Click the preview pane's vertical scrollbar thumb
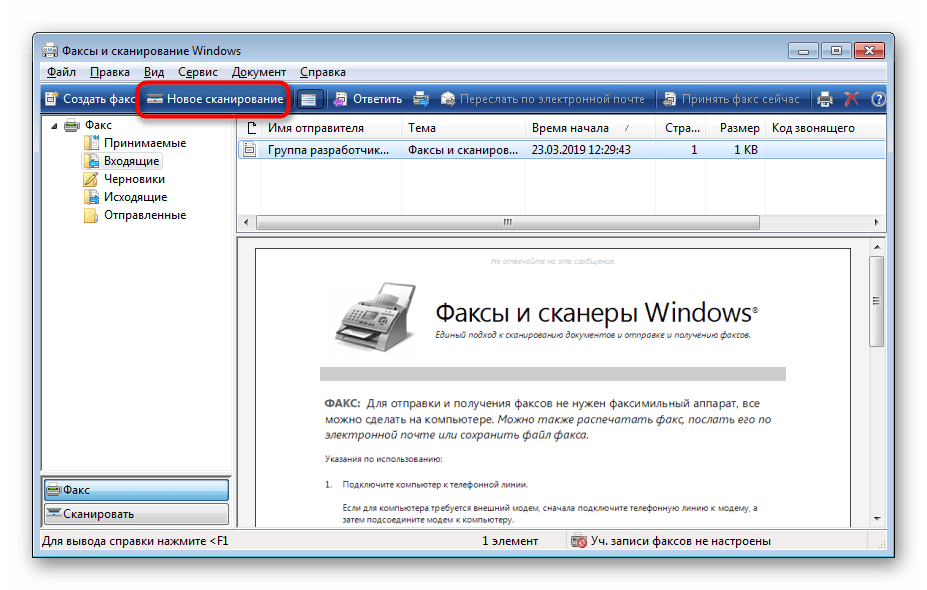The image size is (927, 590). coord(877,301)
